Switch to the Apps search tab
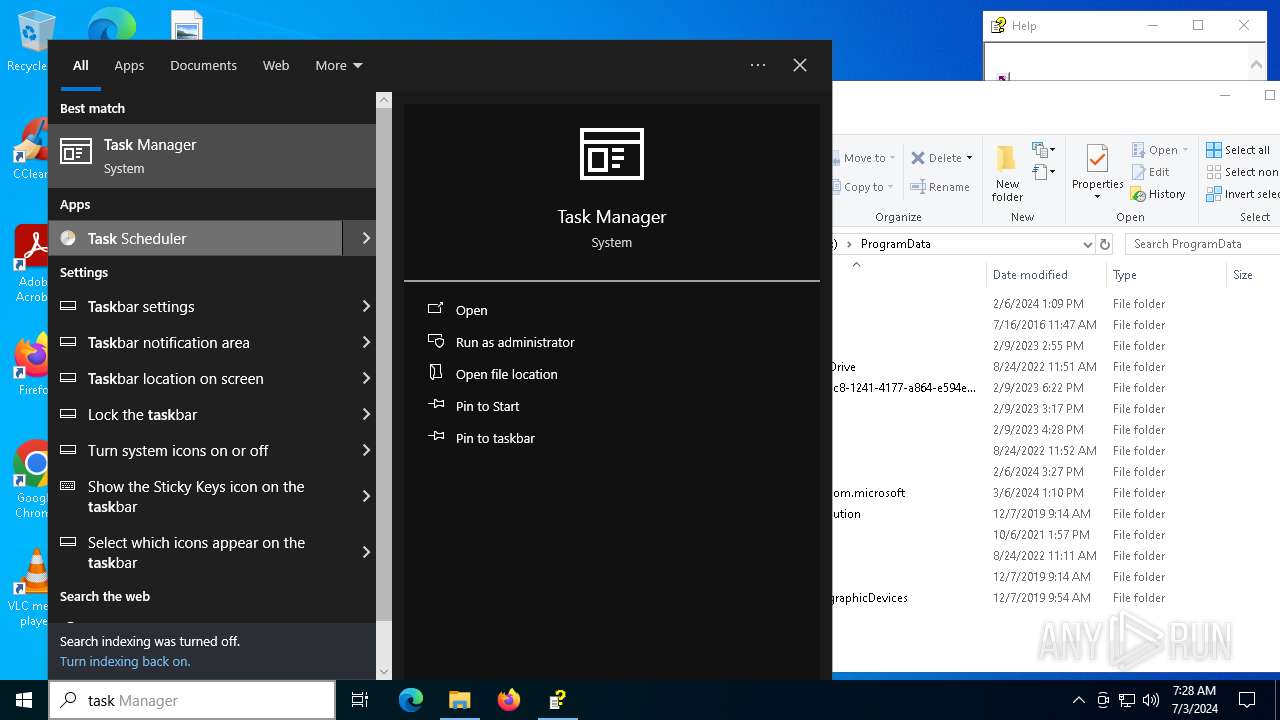The width and height of the screenshot is (1280, 720). click(x=129, y=65)
